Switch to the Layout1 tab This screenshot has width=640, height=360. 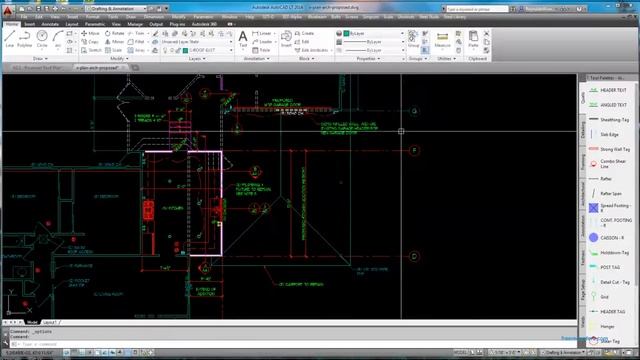(x=50, y=322)
